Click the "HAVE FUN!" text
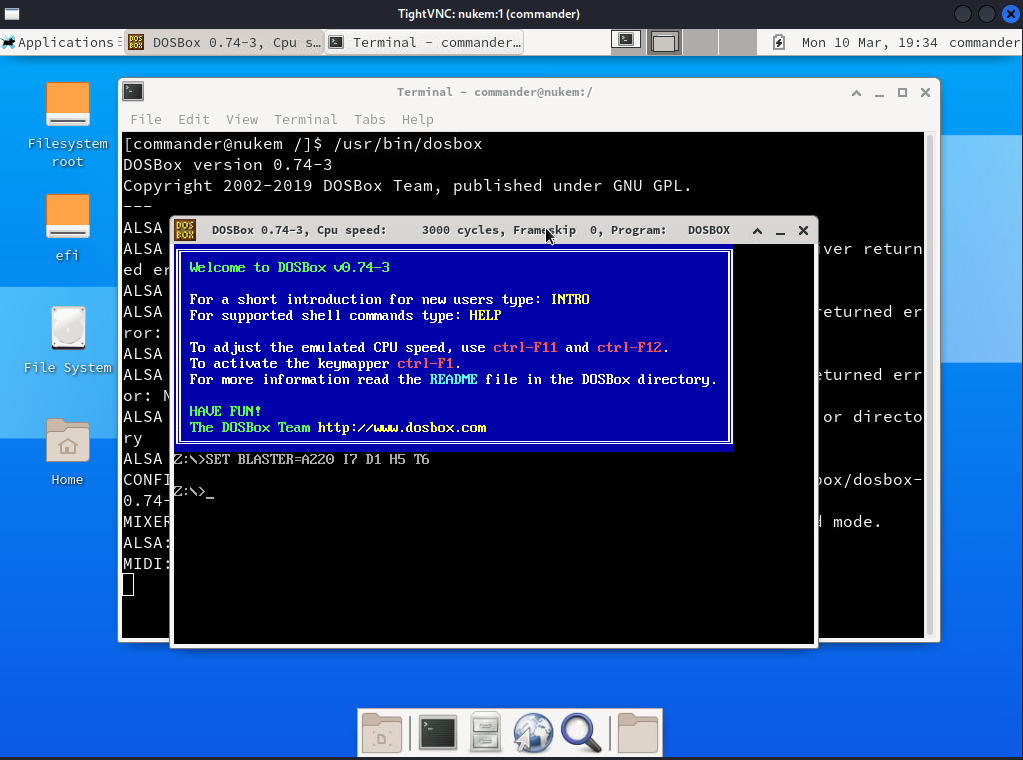Viewport: 1023px width, 760px height. click(225, 412)
